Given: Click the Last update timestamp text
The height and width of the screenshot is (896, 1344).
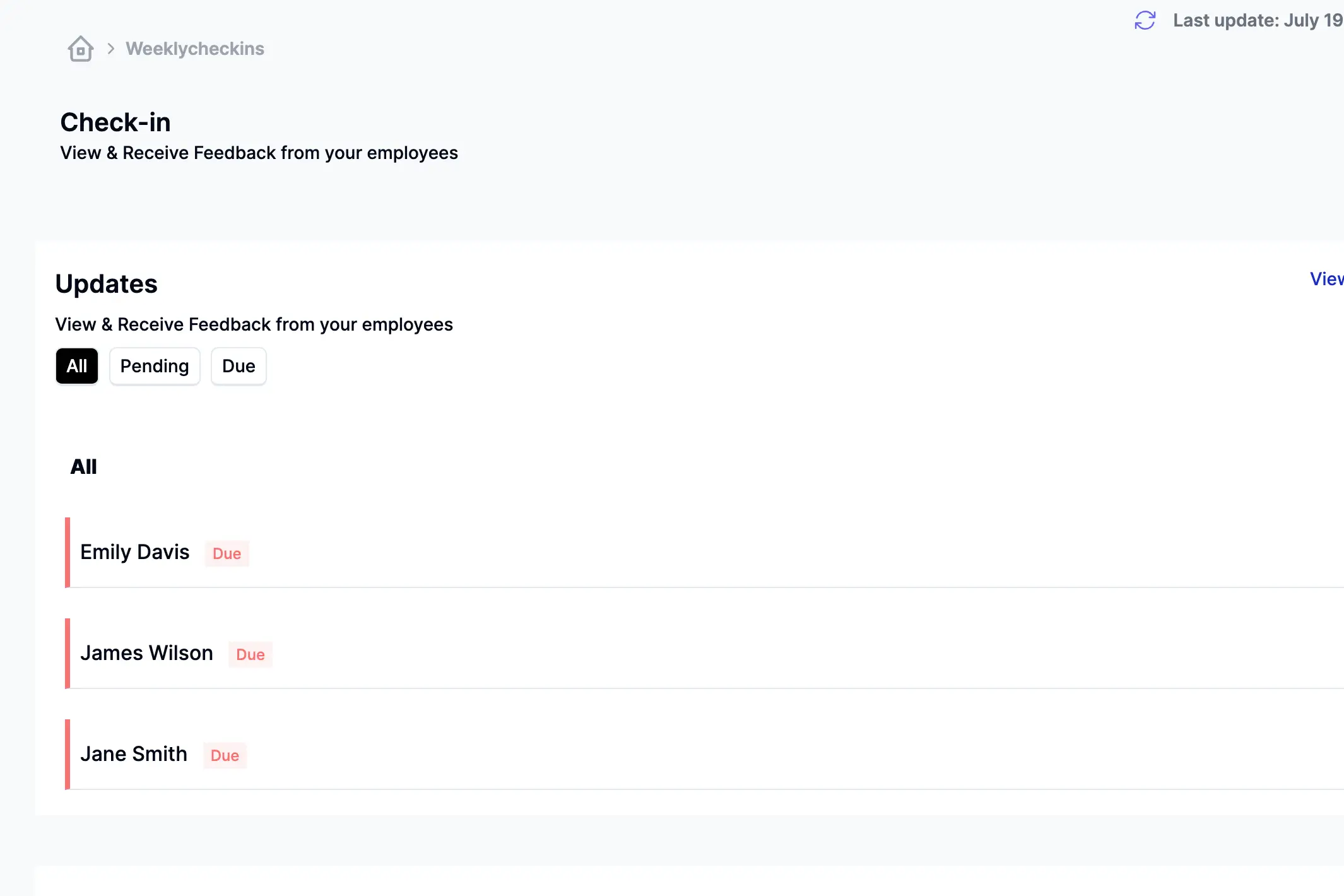Looking at the screenshot, I should pos(1257,20).
